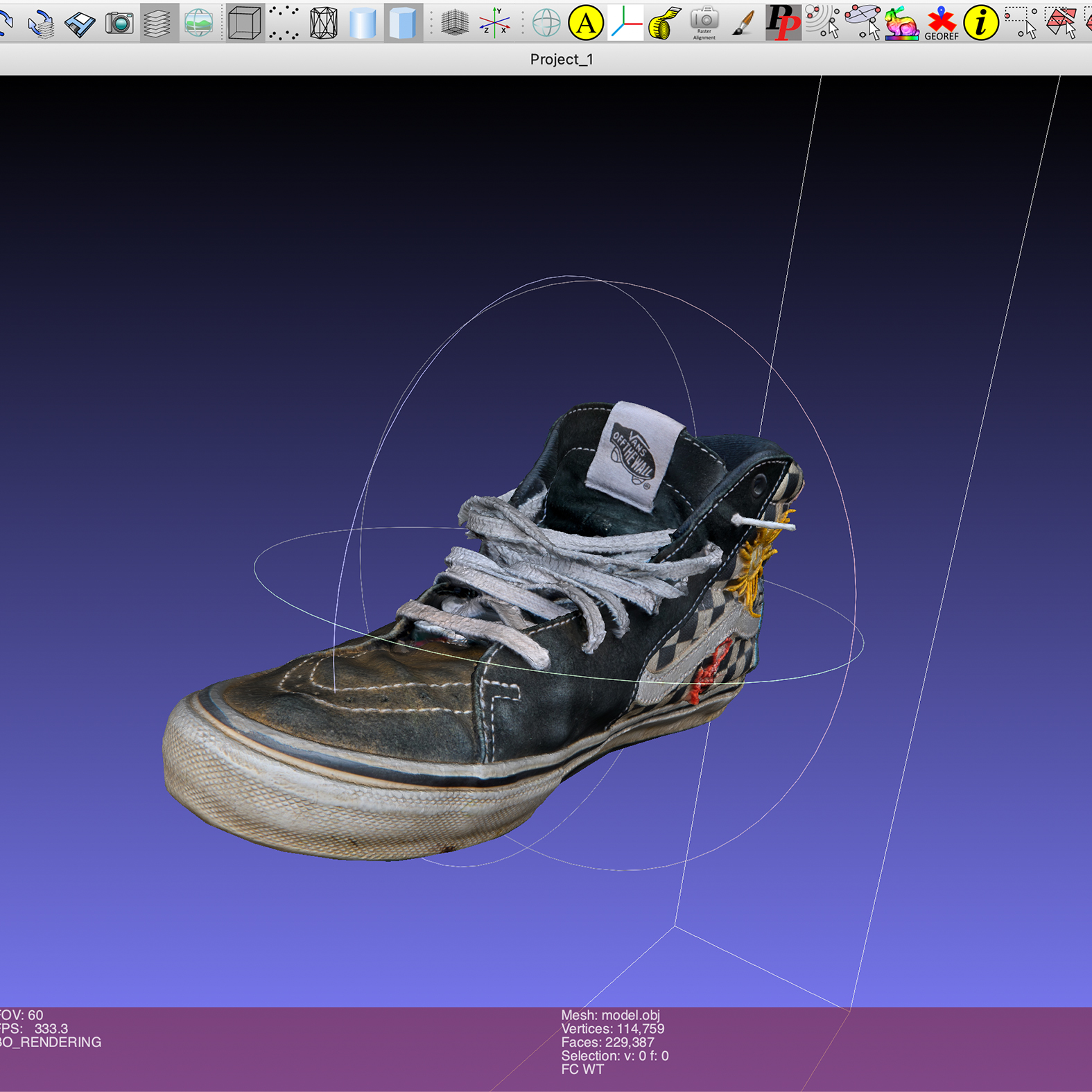Select the red triangles face selection tool
1092x1092 pixels.
[x=1059, y=23]
